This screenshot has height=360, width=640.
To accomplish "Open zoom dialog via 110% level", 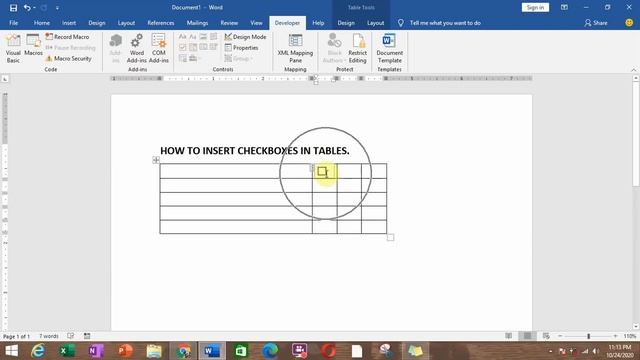I will click(x=630, y=336).
